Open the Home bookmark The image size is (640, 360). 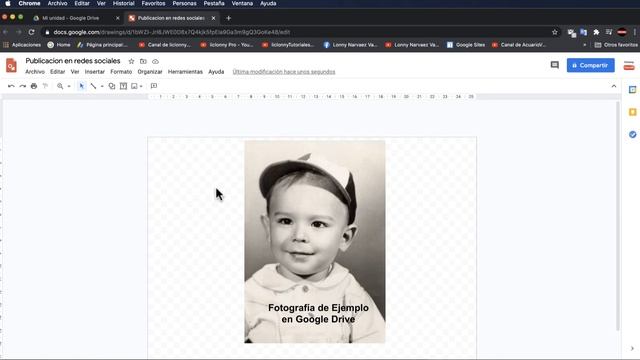[x=59, y=45]
